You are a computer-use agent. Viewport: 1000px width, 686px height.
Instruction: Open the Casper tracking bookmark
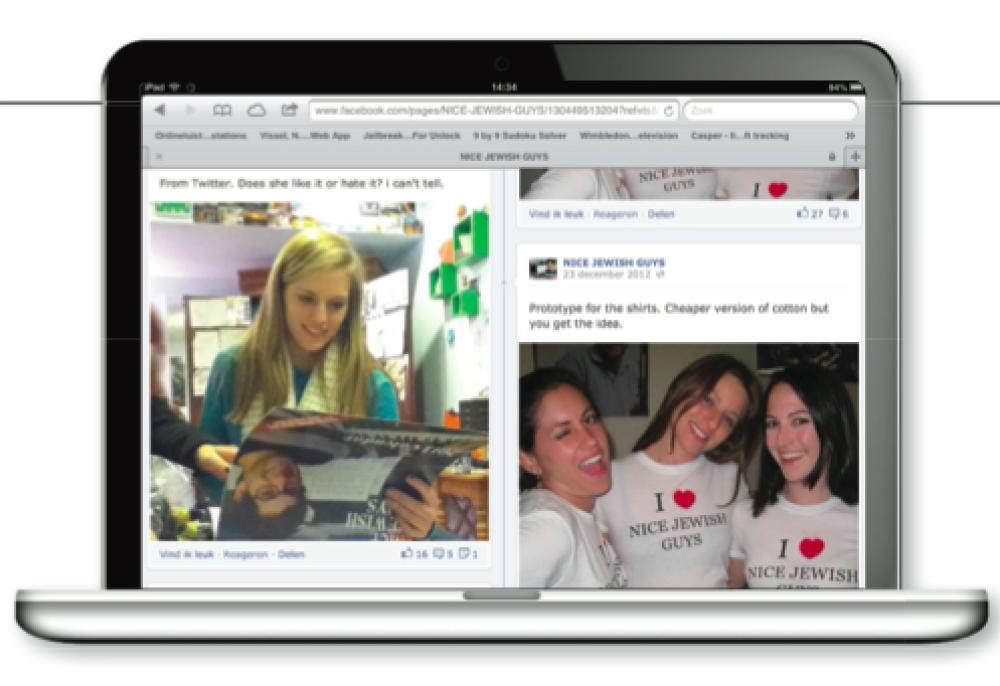(739, 136)
